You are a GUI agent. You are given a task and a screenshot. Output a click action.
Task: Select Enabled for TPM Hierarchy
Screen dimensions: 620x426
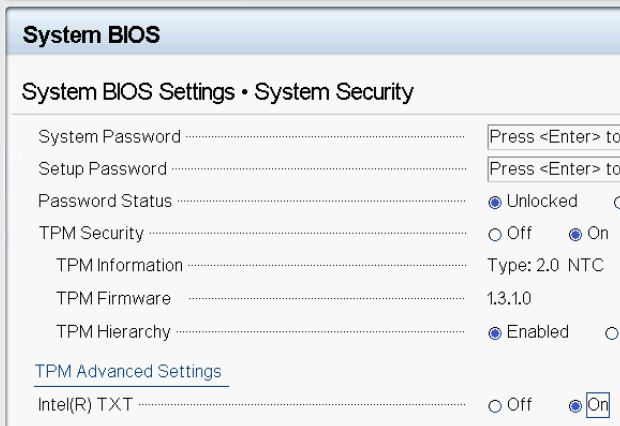pyautogui.click(x=495, y=333)
